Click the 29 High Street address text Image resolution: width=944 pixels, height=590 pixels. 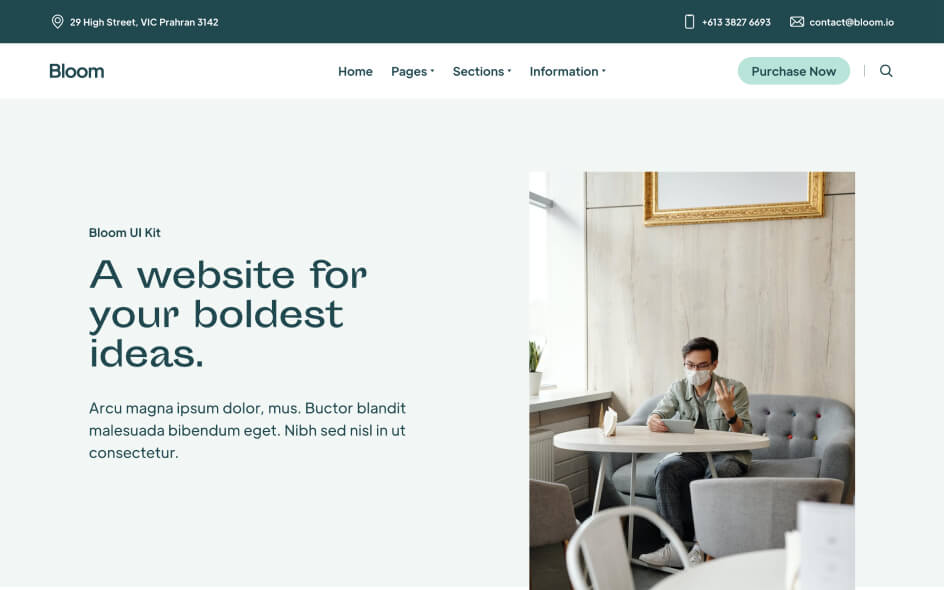pos(144,22)
